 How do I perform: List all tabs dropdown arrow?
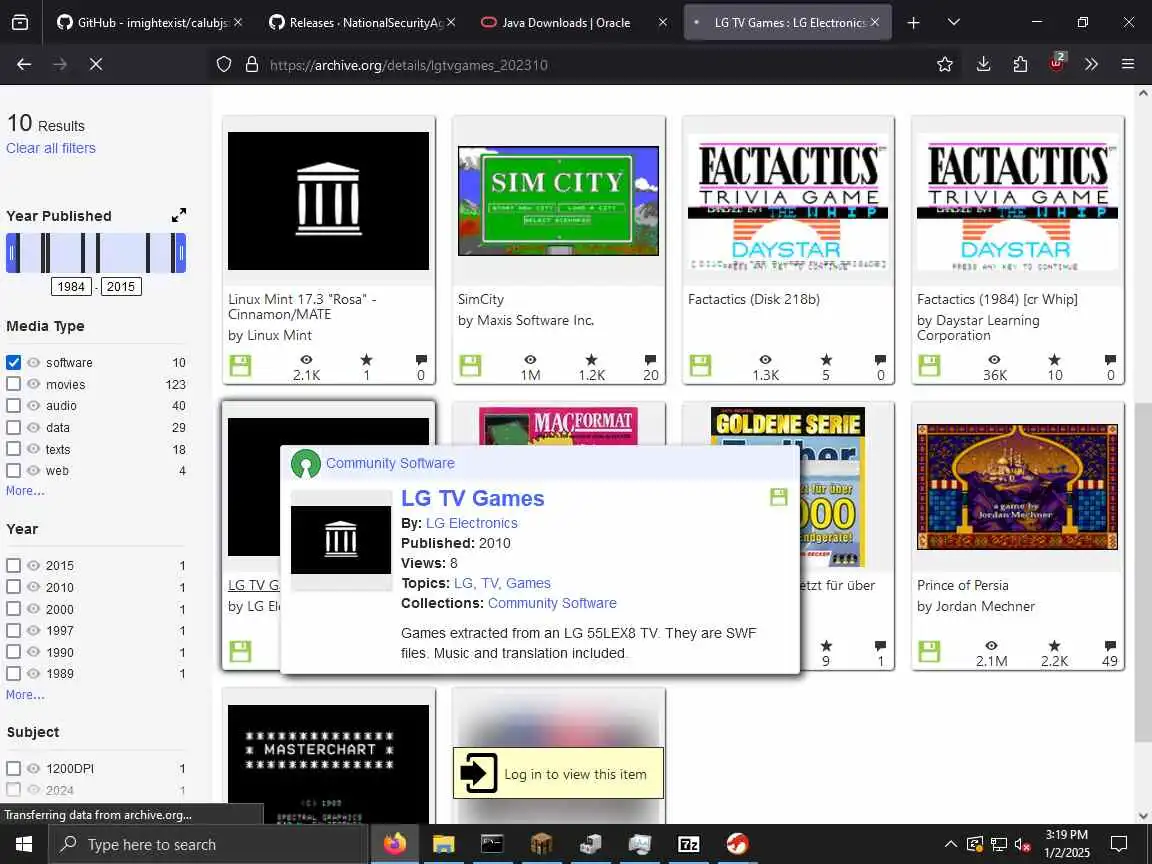954,23
